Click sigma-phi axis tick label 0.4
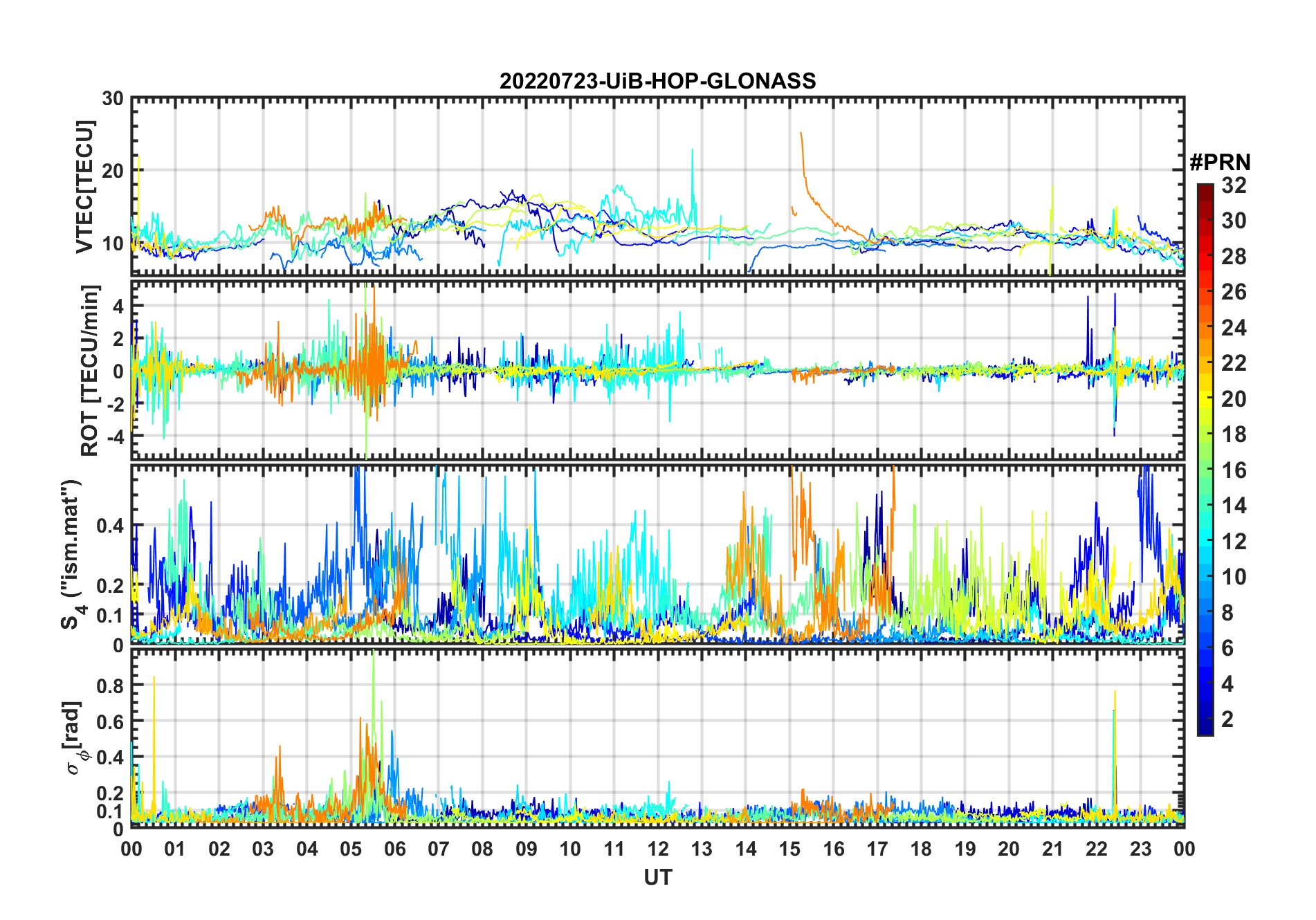Viewport: 1316px width, 920px height. coord(110,757)
